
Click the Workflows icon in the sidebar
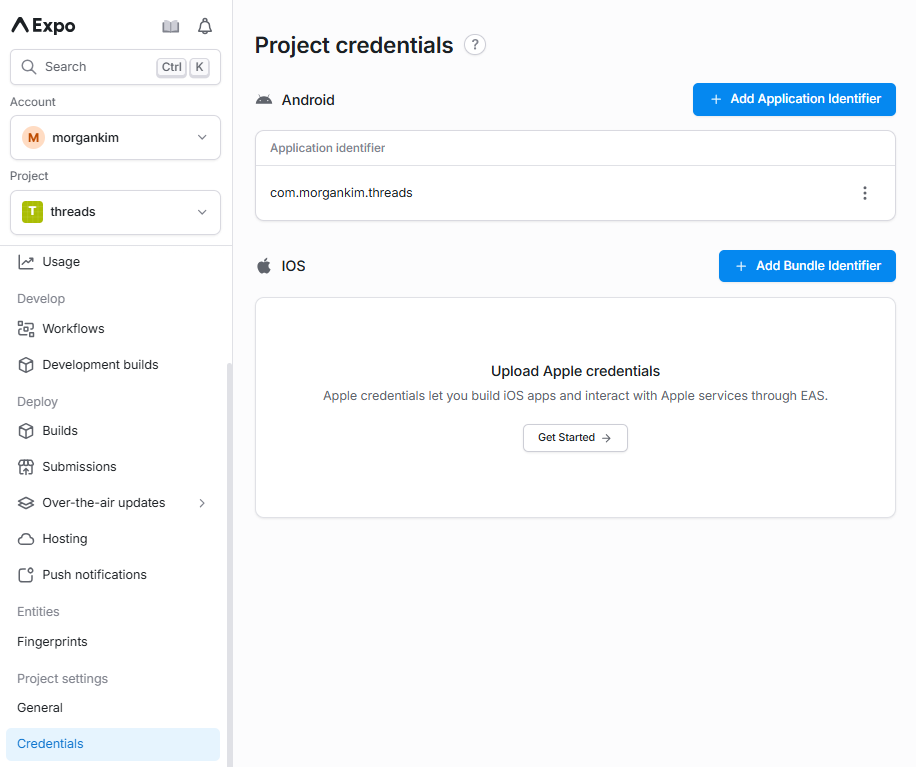pyautogui.click(x=26, y=329)
